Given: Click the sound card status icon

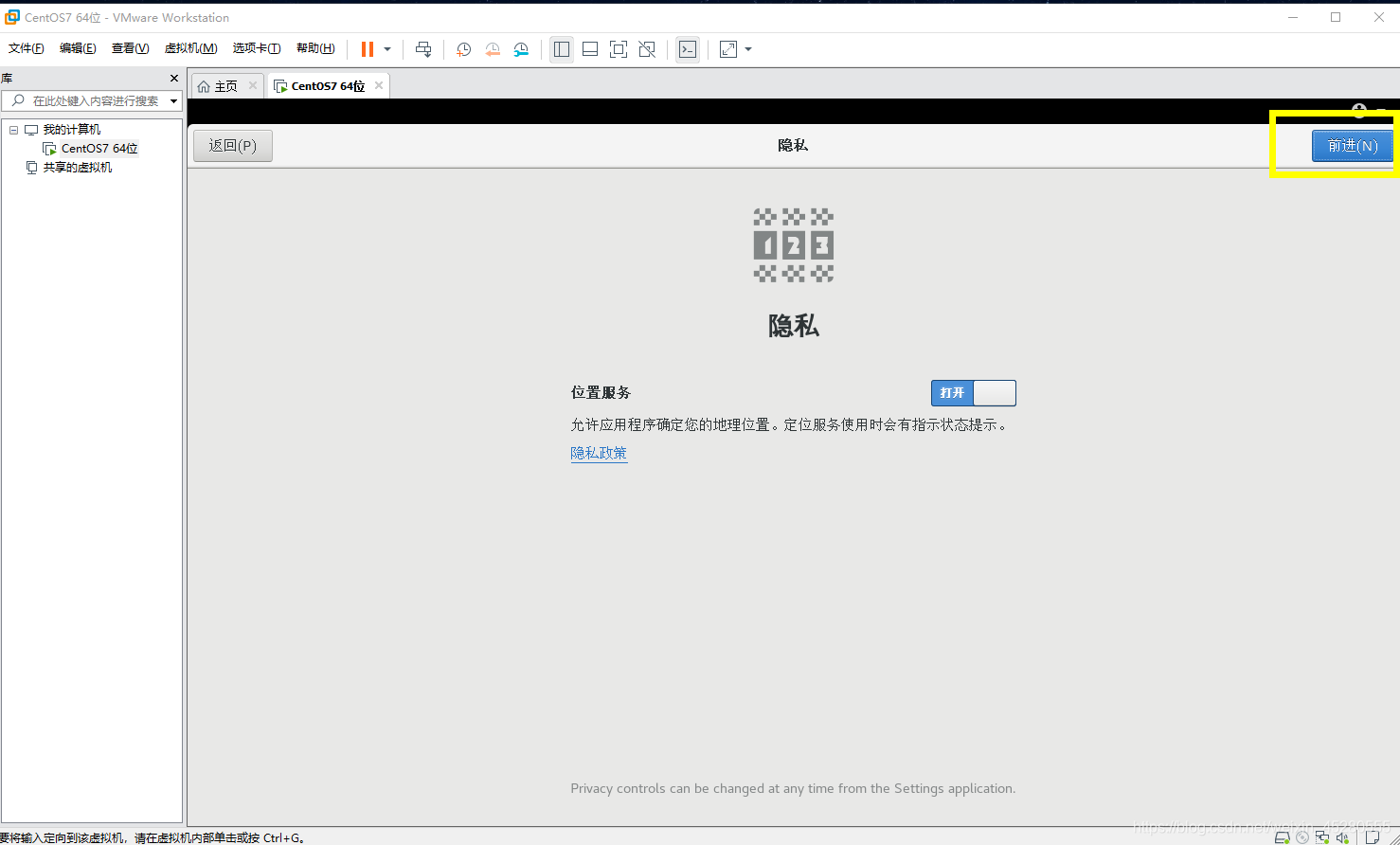Looking at the screenshot, I should pyautogui.click(x=1342, y=837).
